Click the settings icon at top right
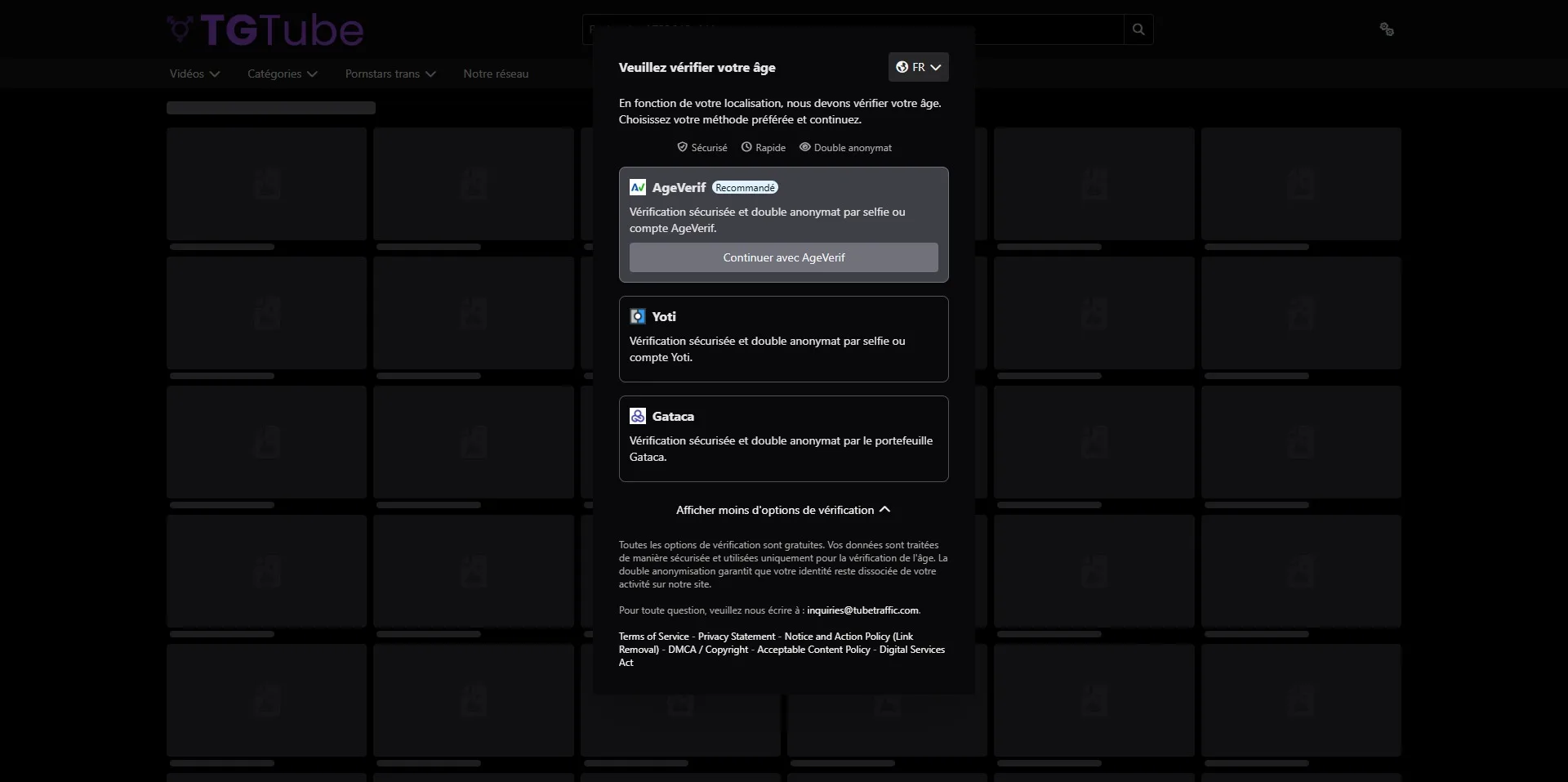 point(1386,29)
